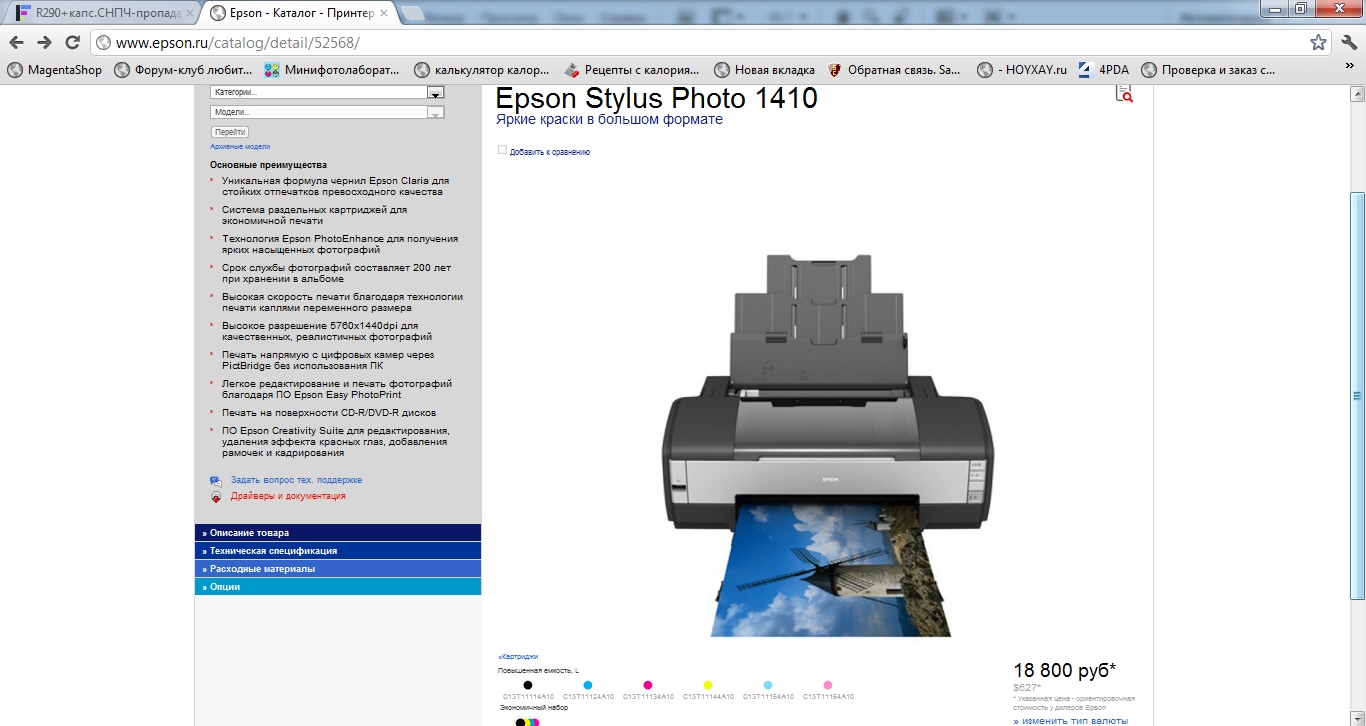Select the light magenta cartridge C13T11164A10 dot

click(828, 685)
